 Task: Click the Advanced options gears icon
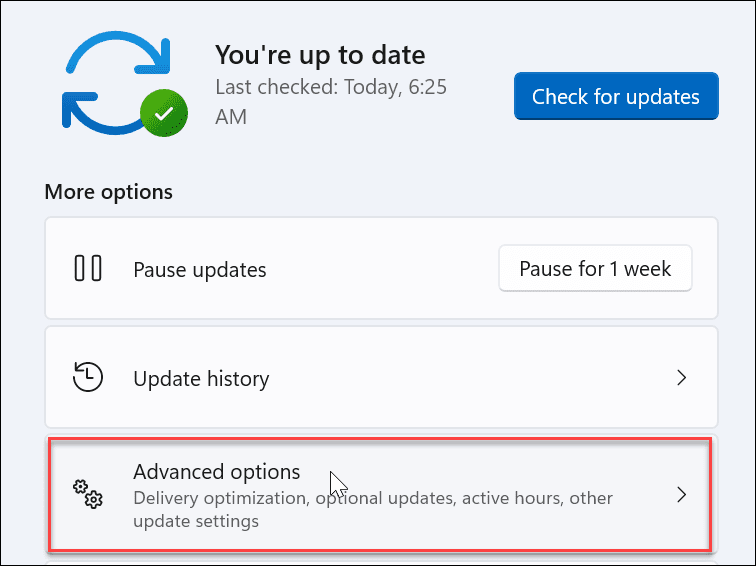tap(88, 493)
